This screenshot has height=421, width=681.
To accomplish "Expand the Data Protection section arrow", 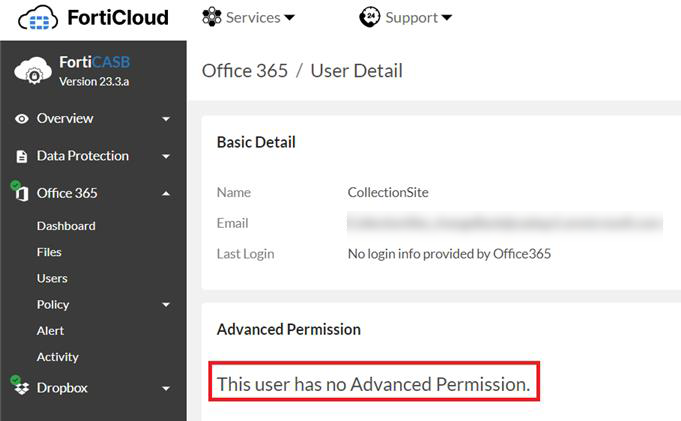I will click(166, 157).
